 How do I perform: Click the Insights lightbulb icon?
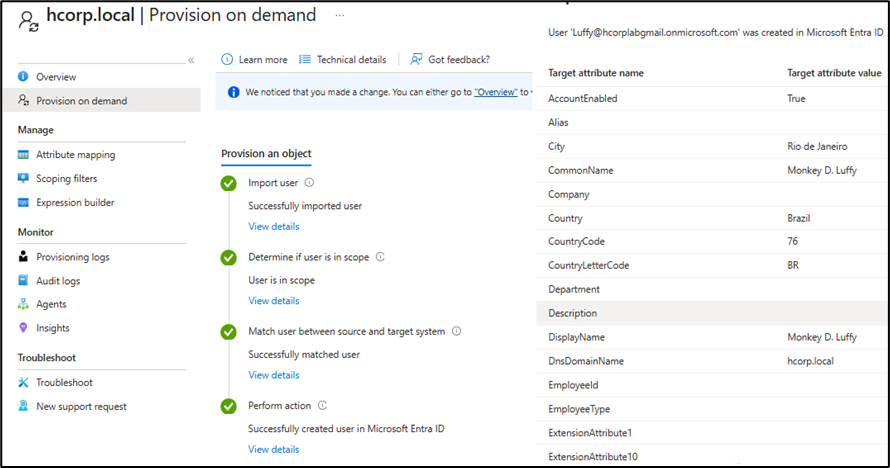23,329
